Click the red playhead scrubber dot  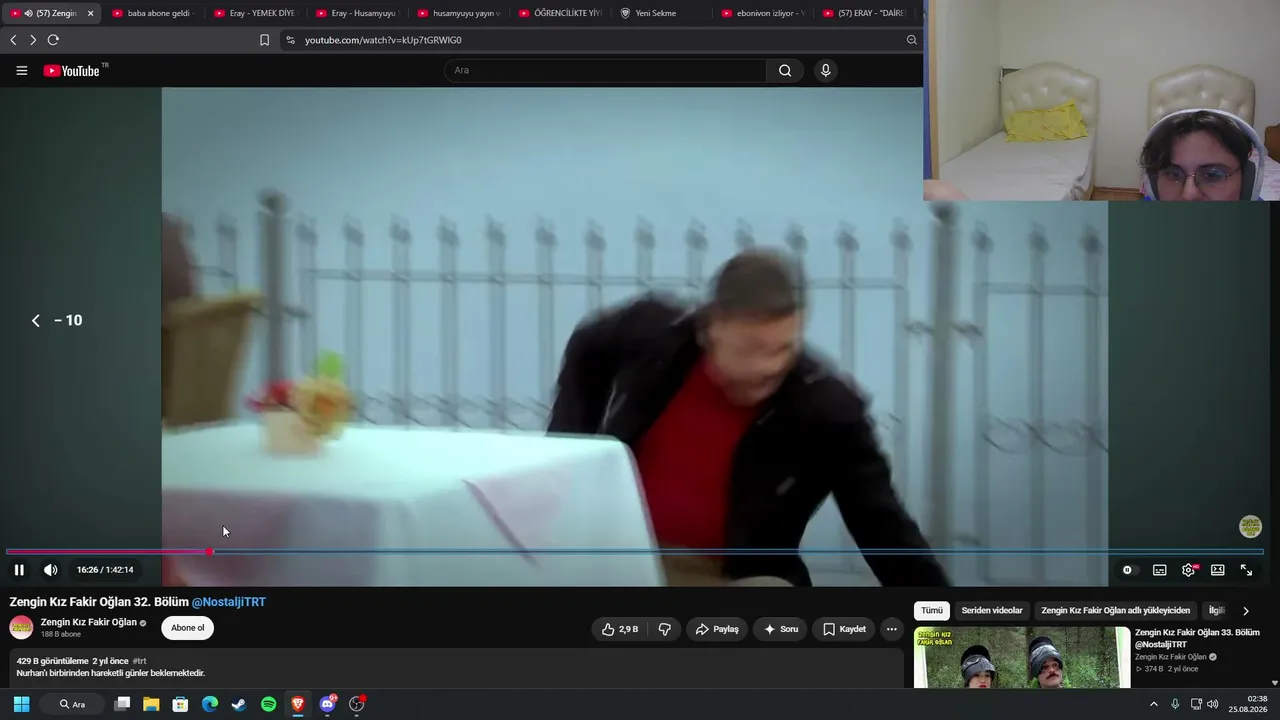point(210,551)
